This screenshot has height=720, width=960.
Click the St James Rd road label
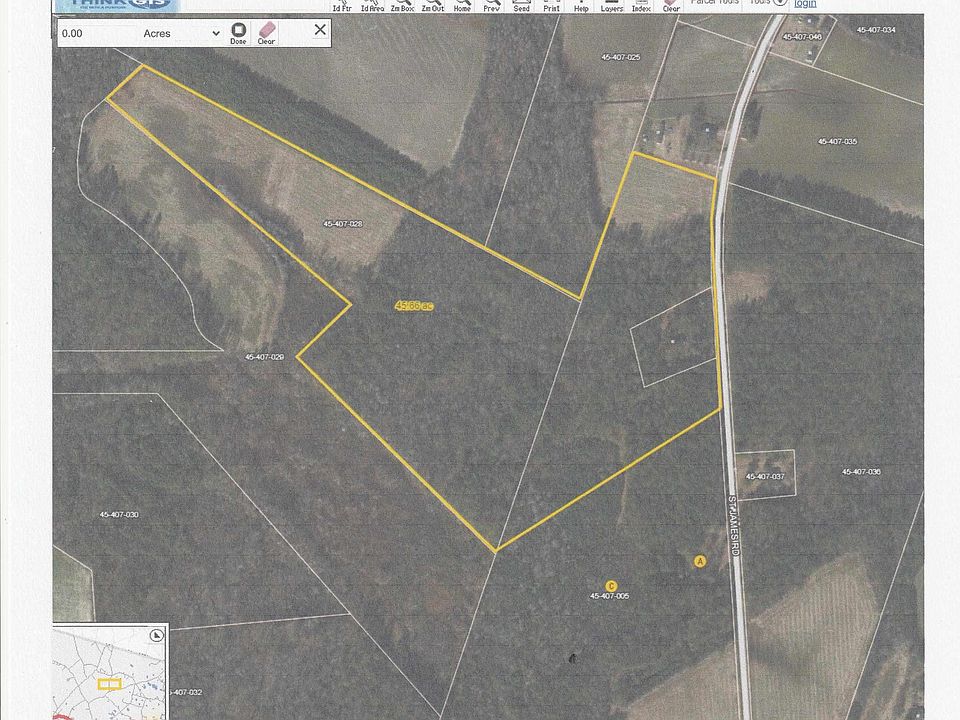[x=733, y=525]
